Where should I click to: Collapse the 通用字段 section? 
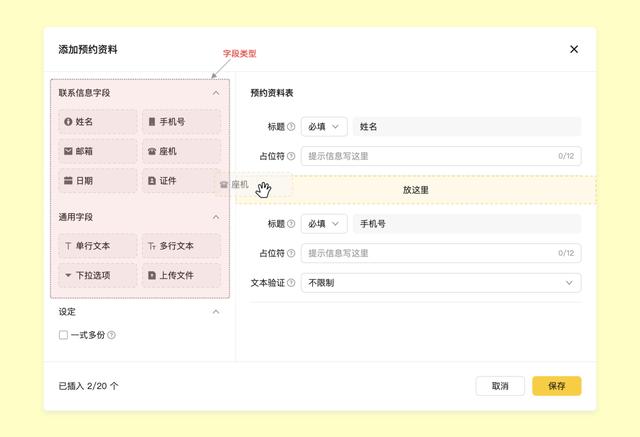tap(216, 217)
